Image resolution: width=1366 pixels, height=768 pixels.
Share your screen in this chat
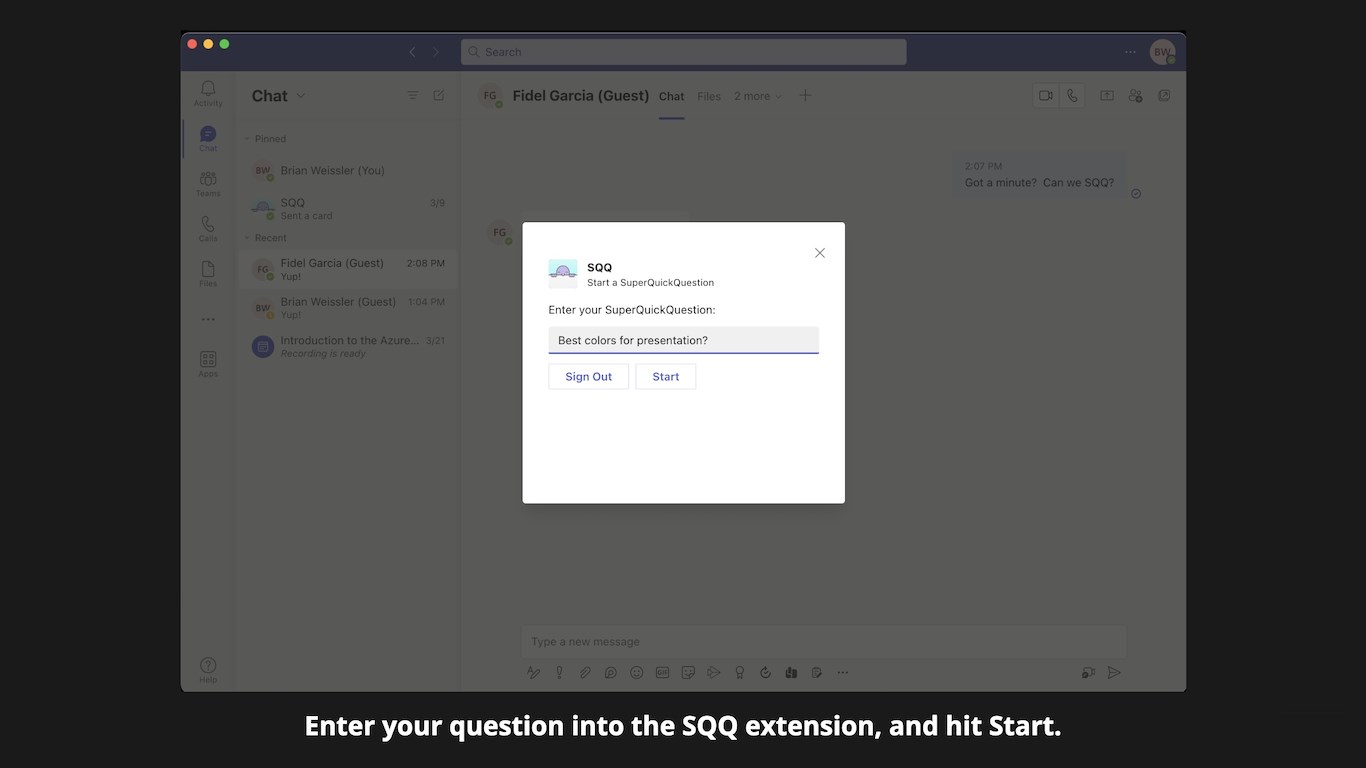(1107, 96)
